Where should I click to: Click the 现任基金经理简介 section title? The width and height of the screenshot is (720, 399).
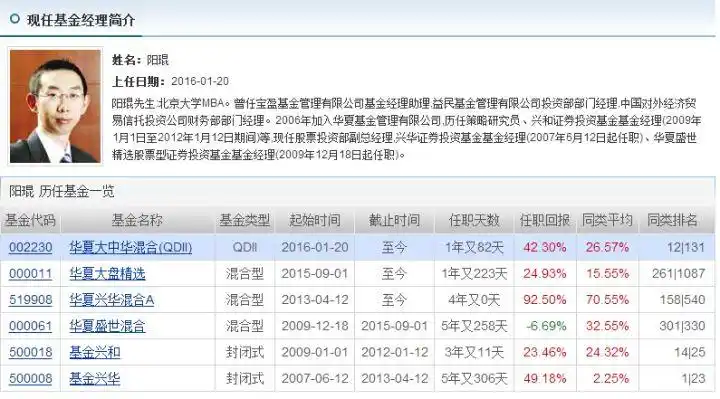[x=81, y=20]
